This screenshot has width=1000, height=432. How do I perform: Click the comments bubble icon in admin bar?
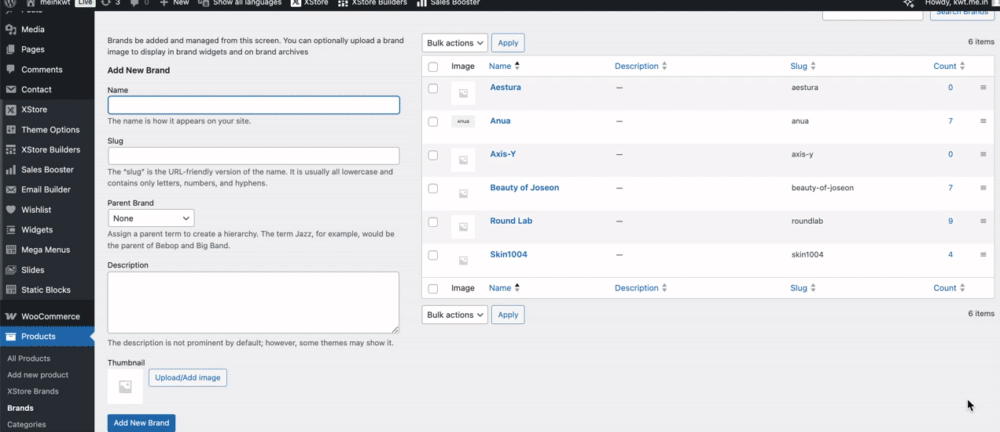pos(135,3)
